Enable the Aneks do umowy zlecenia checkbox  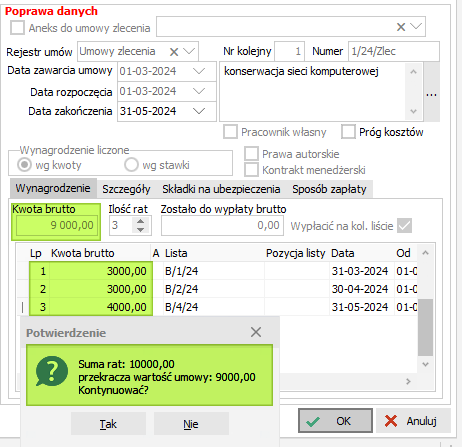[17, 28]
